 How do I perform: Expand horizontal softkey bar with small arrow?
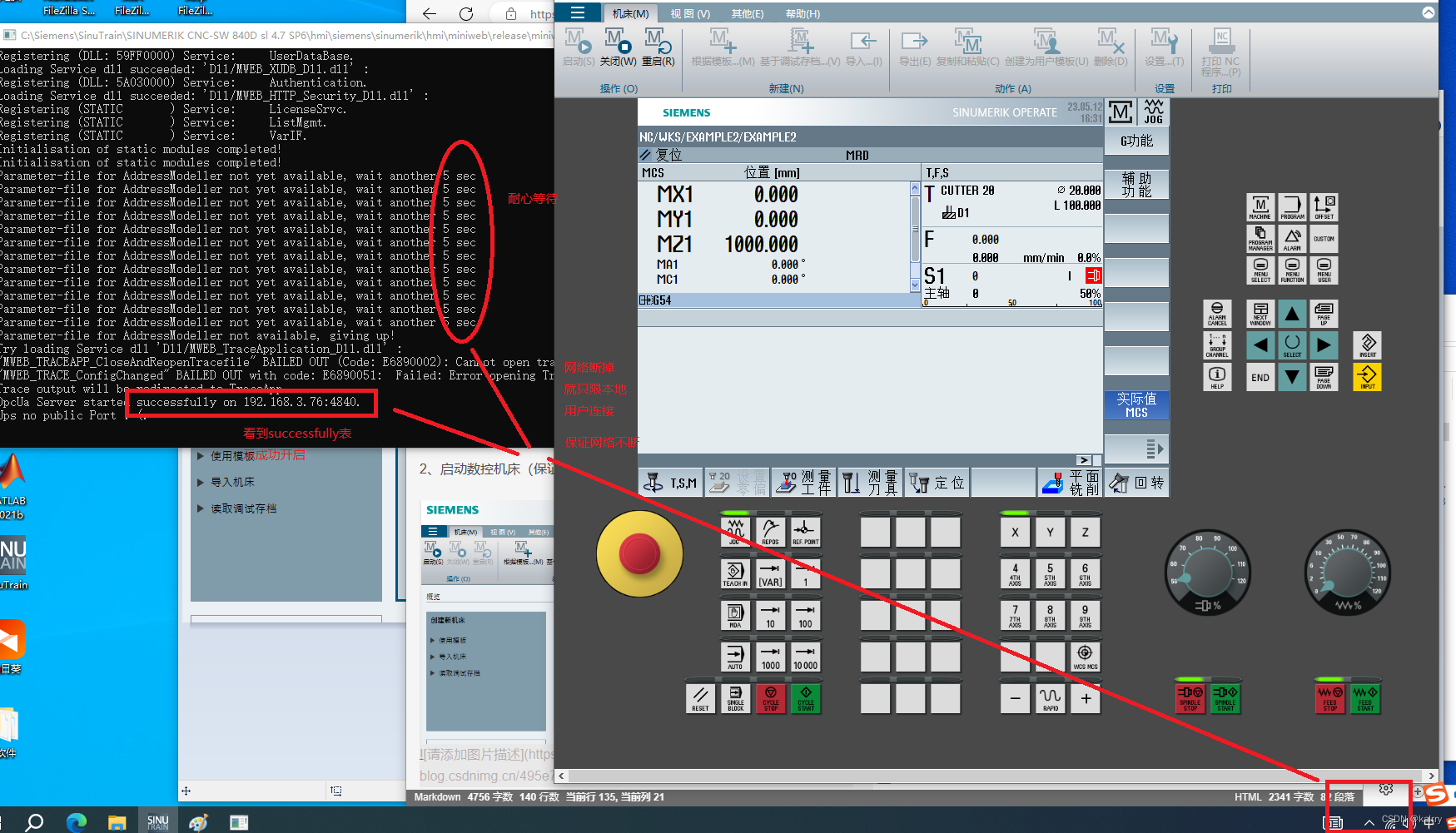[x=1083, y=460]
